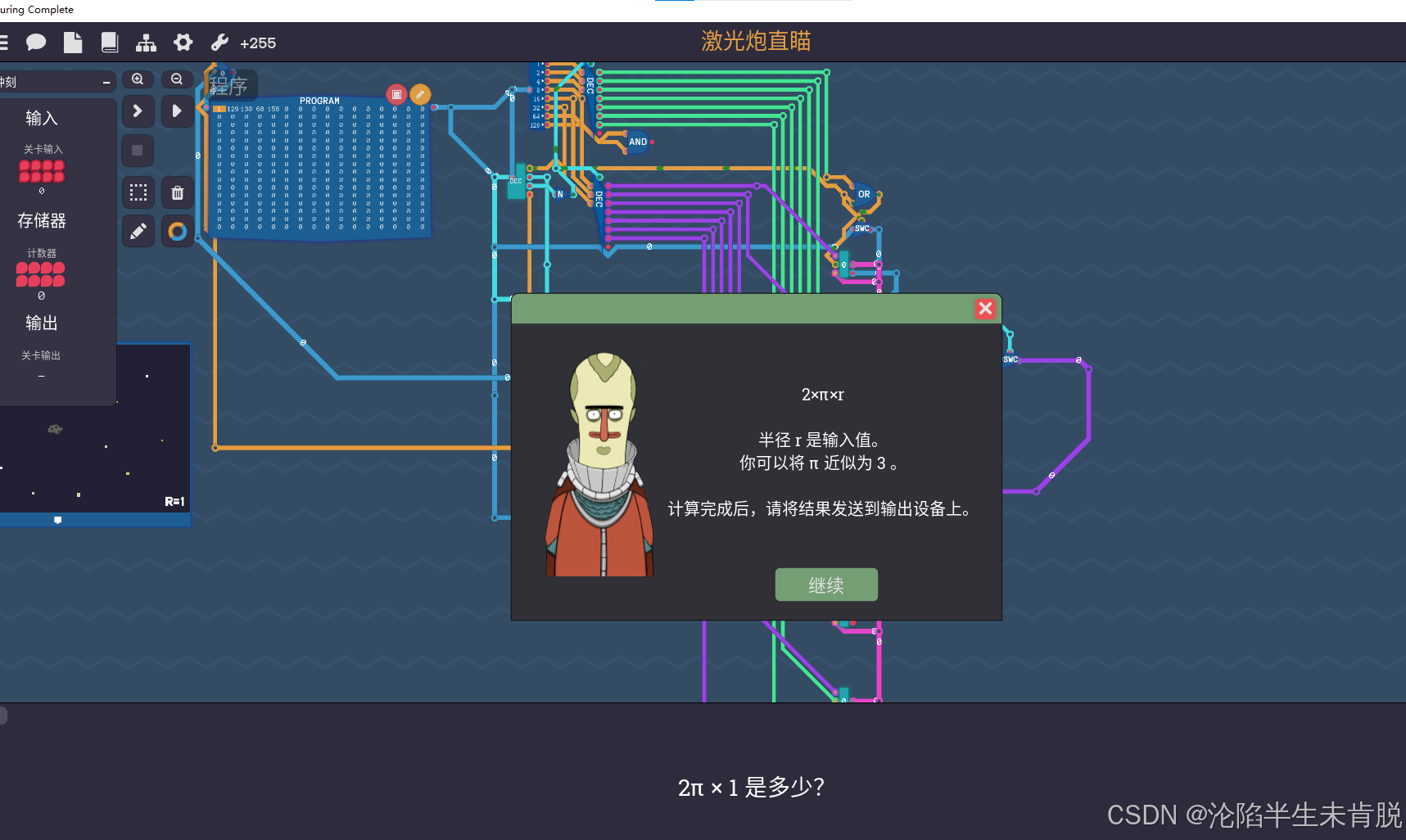
Task: Click the level title 激光炮直瞄
Action: point(756,41)
